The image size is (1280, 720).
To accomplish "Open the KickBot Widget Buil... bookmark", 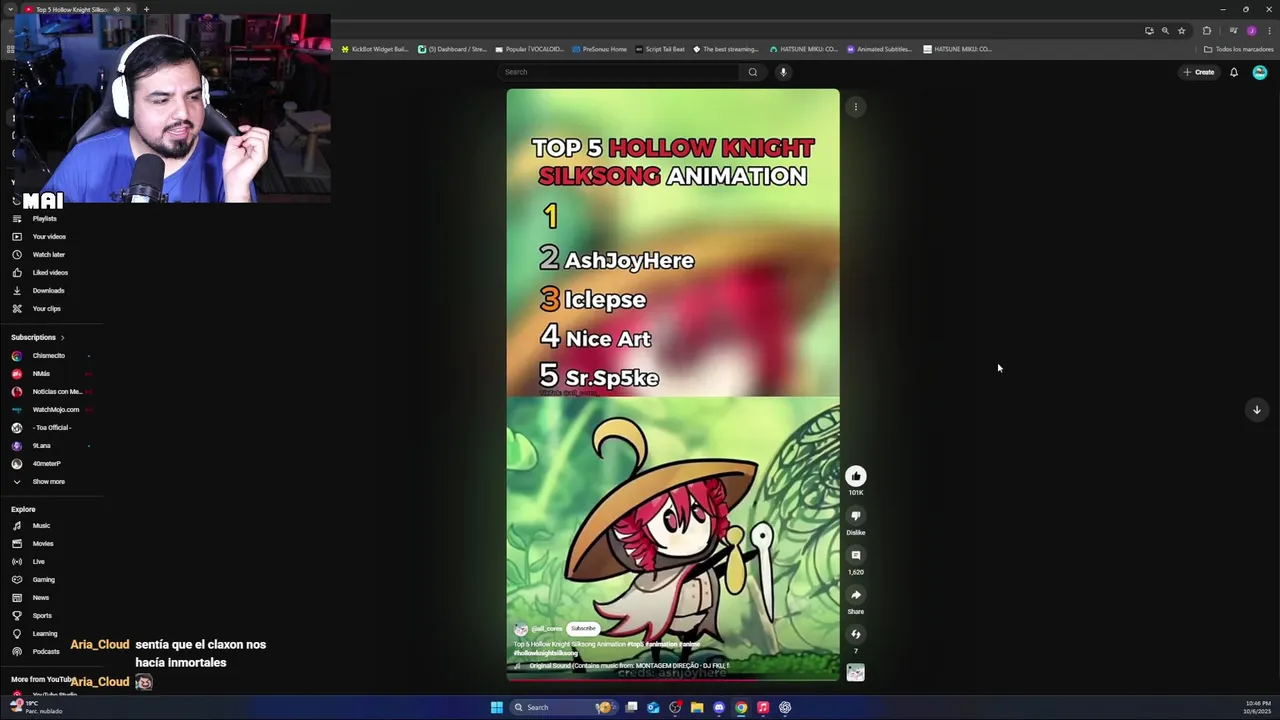I will [x=375, y=49].
